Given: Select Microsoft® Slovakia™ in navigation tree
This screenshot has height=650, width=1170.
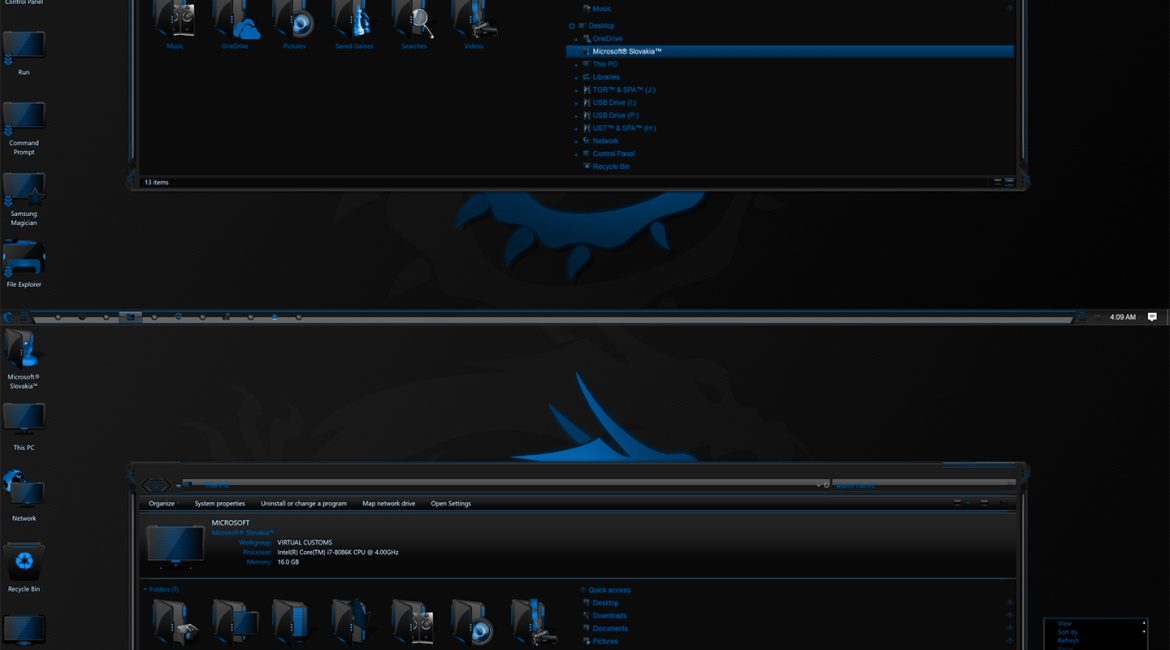Looking at the screenshot, I should (x=789, y=51).
